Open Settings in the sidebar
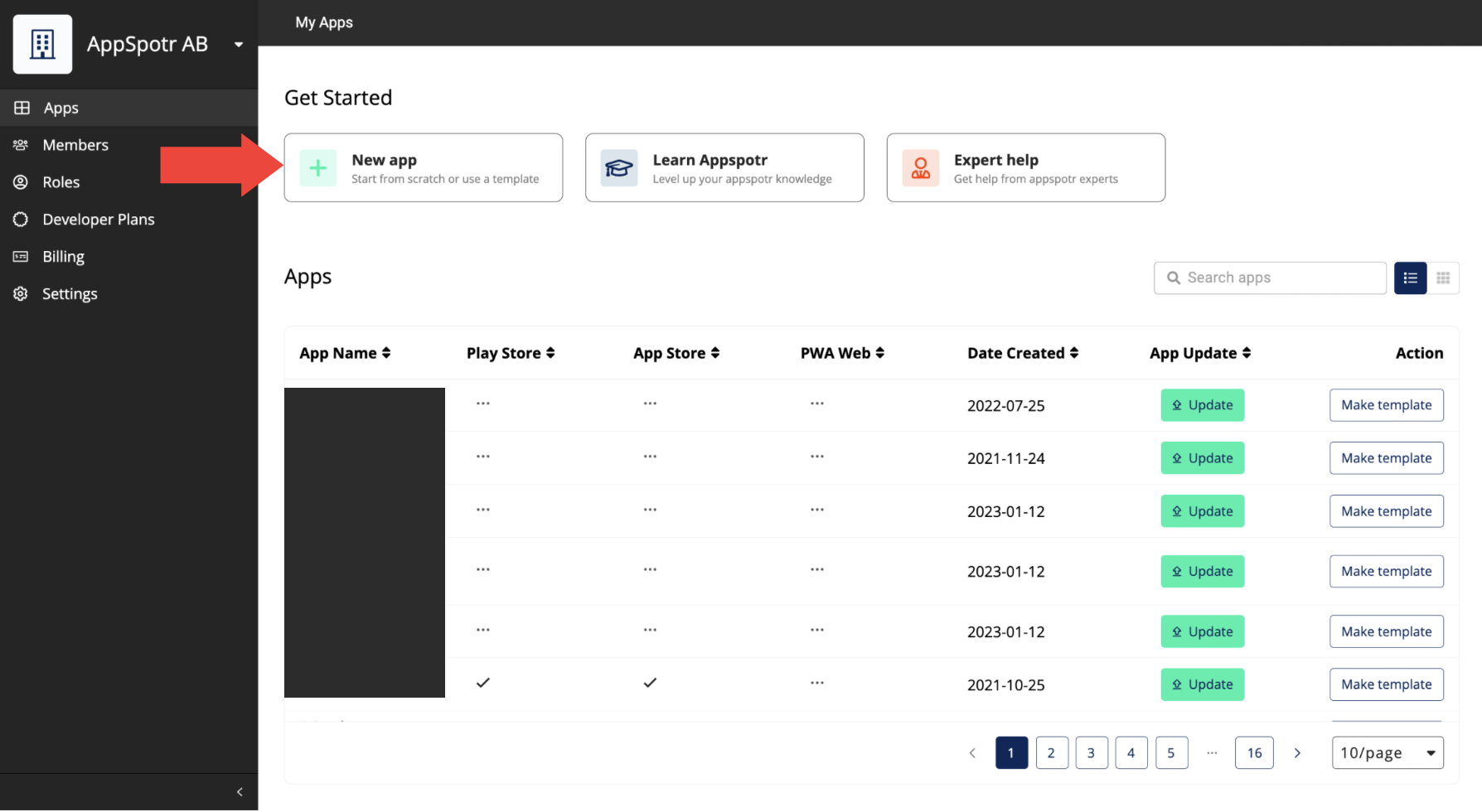 (128, 294)
